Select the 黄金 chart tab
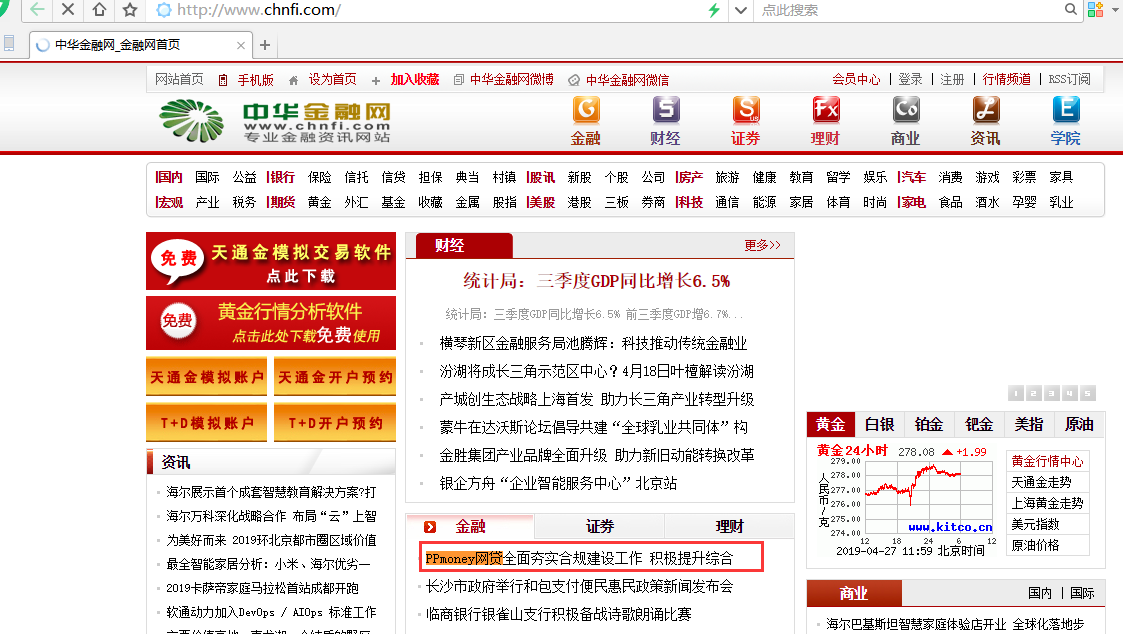Viewport: 1123px width, 634px height. pyautogui.click(x=830, y=425)
